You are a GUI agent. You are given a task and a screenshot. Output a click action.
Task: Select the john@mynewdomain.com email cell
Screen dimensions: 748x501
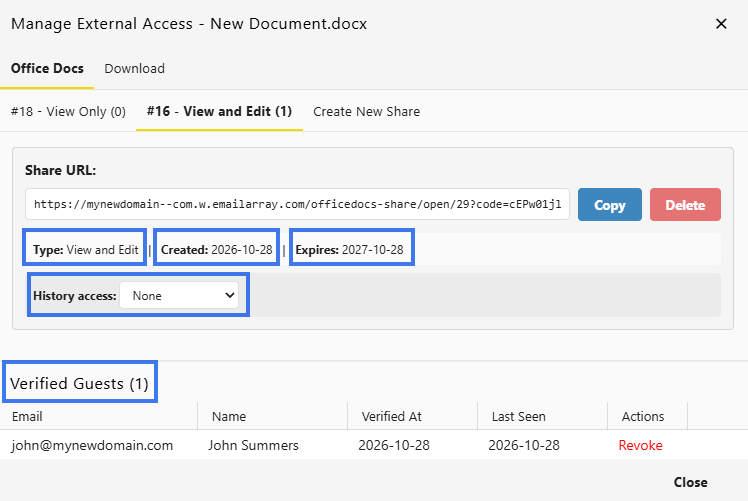click(92, 445)
